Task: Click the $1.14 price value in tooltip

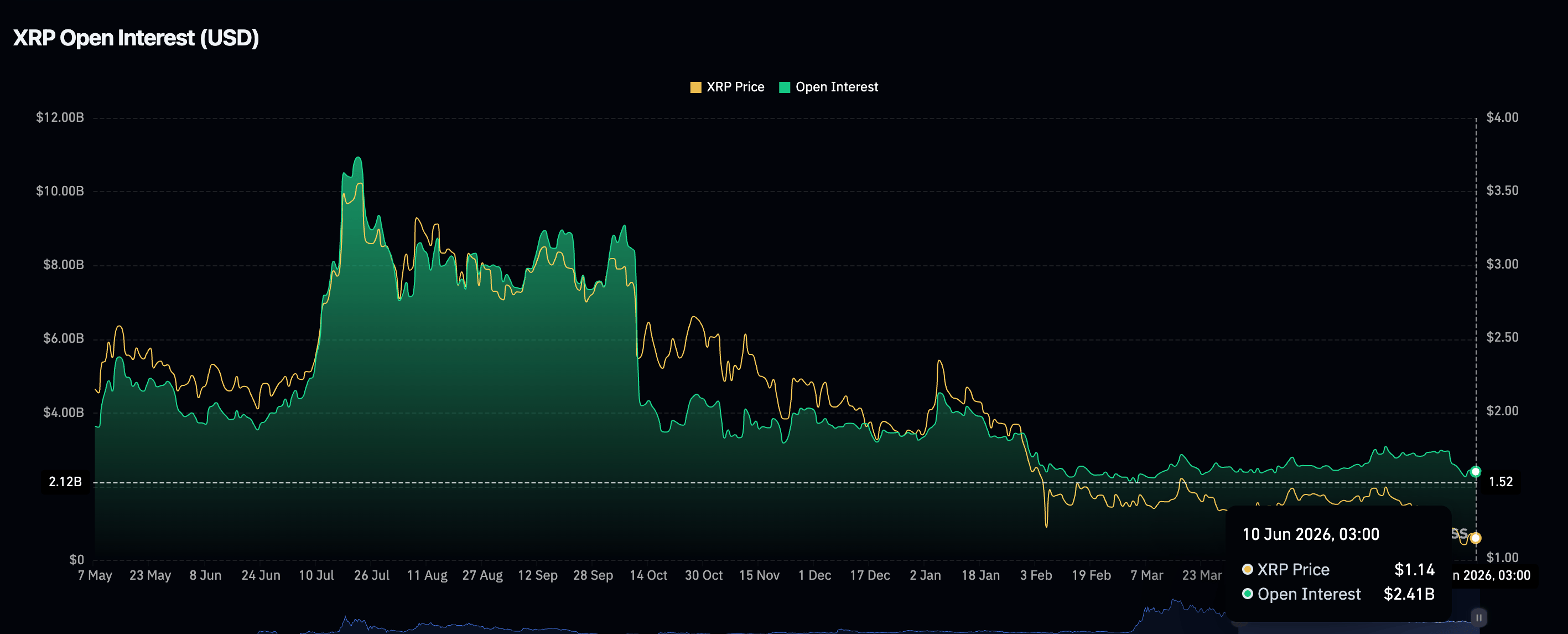Action: (x=1415, y=569)
